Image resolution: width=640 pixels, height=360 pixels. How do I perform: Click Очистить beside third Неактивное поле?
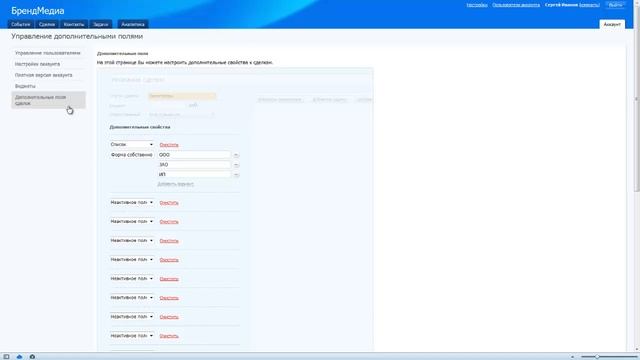tap(169, 241)
